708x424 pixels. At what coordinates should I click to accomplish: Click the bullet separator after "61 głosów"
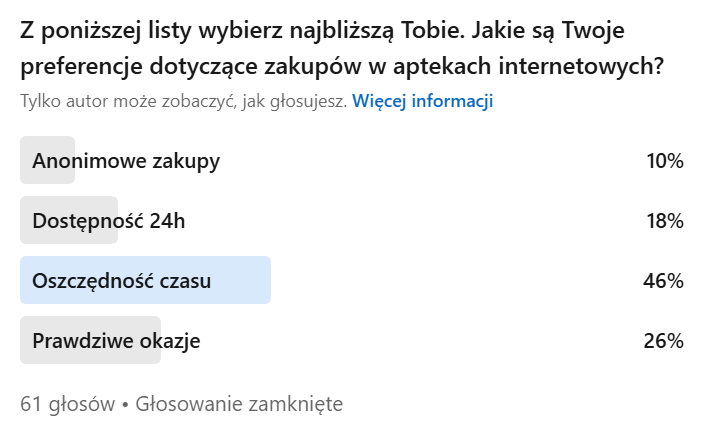pos(126,404)
